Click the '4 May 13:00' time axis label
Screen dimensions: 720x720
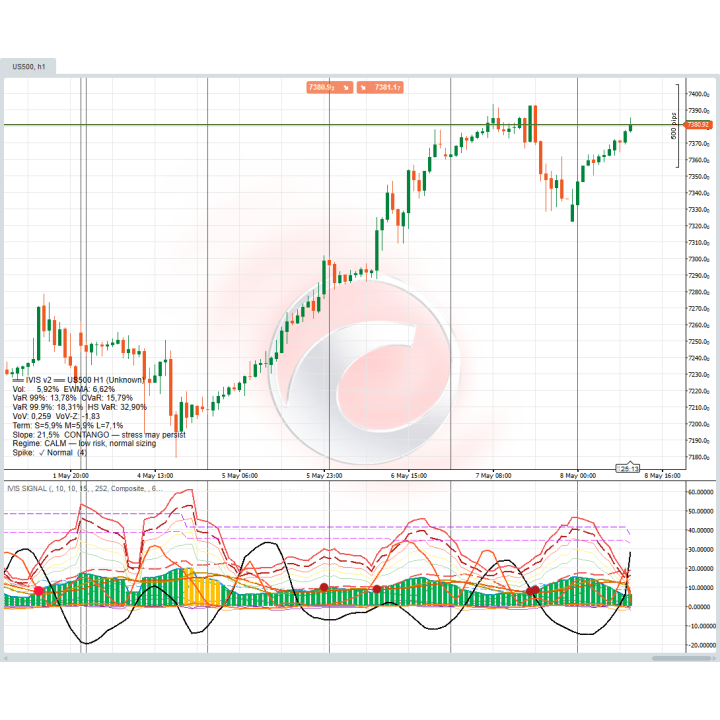point(155,476)
